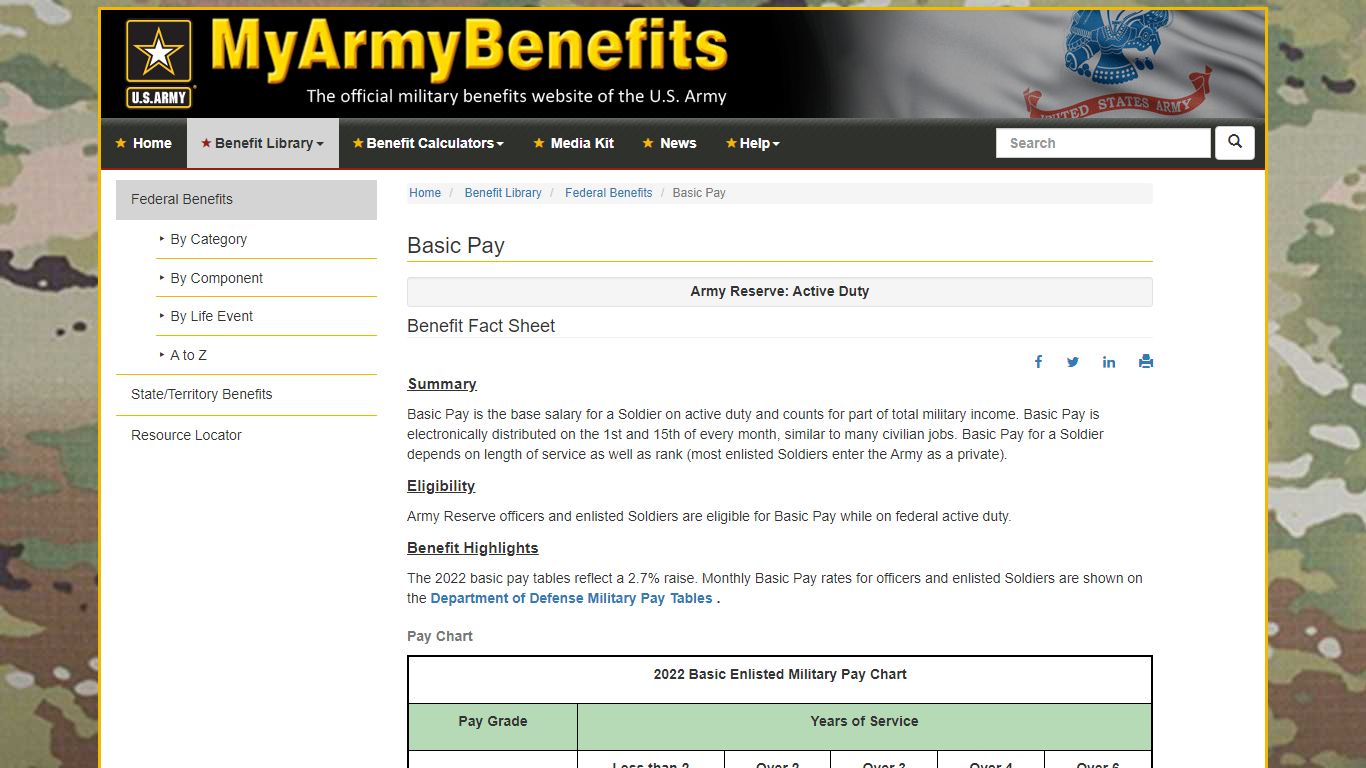Click the U.S. Army star logo
This screenshot has height=768, width=1366.
tap(158, 63)
